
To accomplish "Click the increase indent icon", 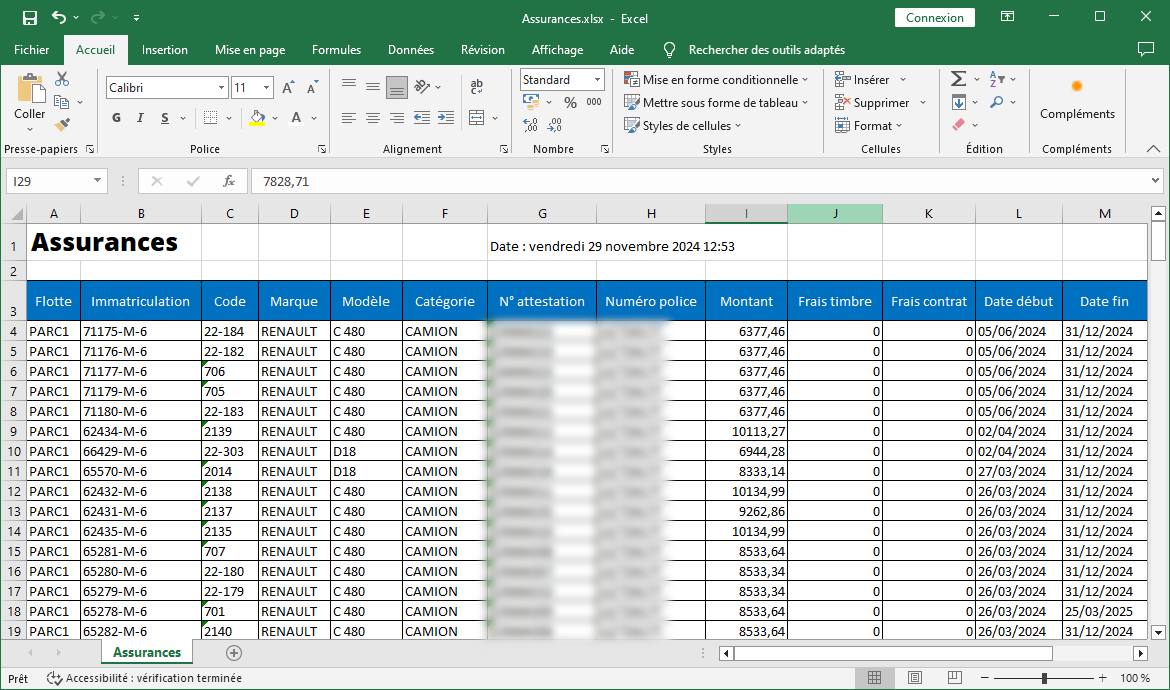I will click(x=446, y=118).
